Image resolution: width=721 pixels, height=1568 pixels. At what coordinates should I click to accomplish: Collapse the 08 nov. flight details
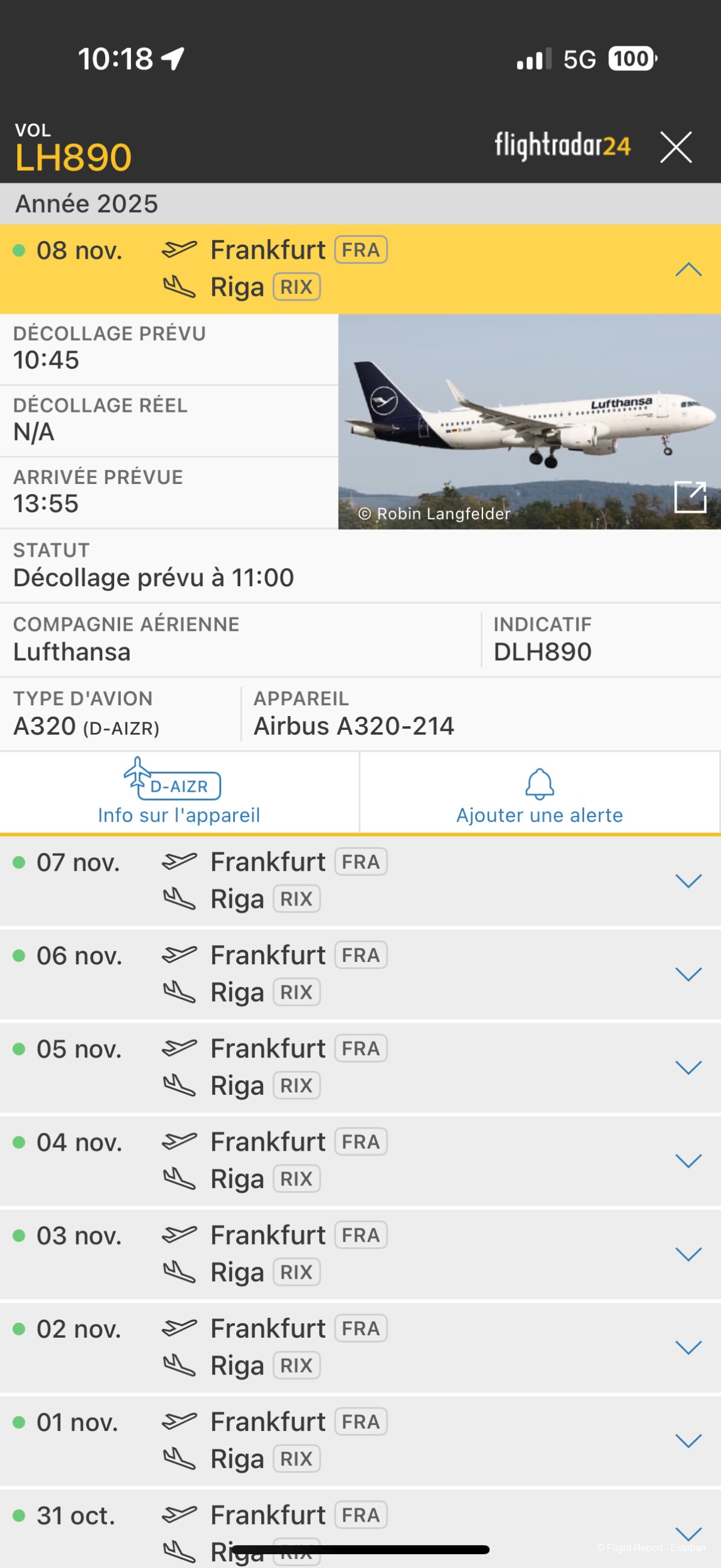688,269
